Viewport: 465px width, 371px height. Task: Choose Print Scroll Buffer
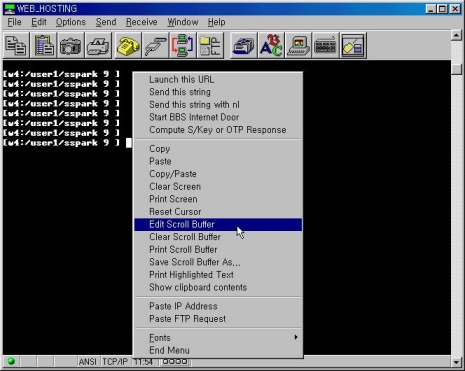pos(218,250)
